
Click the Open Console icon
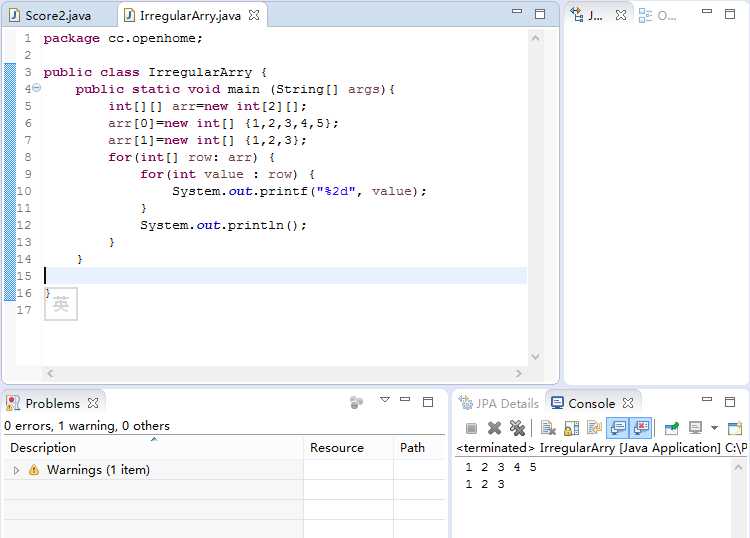pyautogui.click(x=735, y=428)
